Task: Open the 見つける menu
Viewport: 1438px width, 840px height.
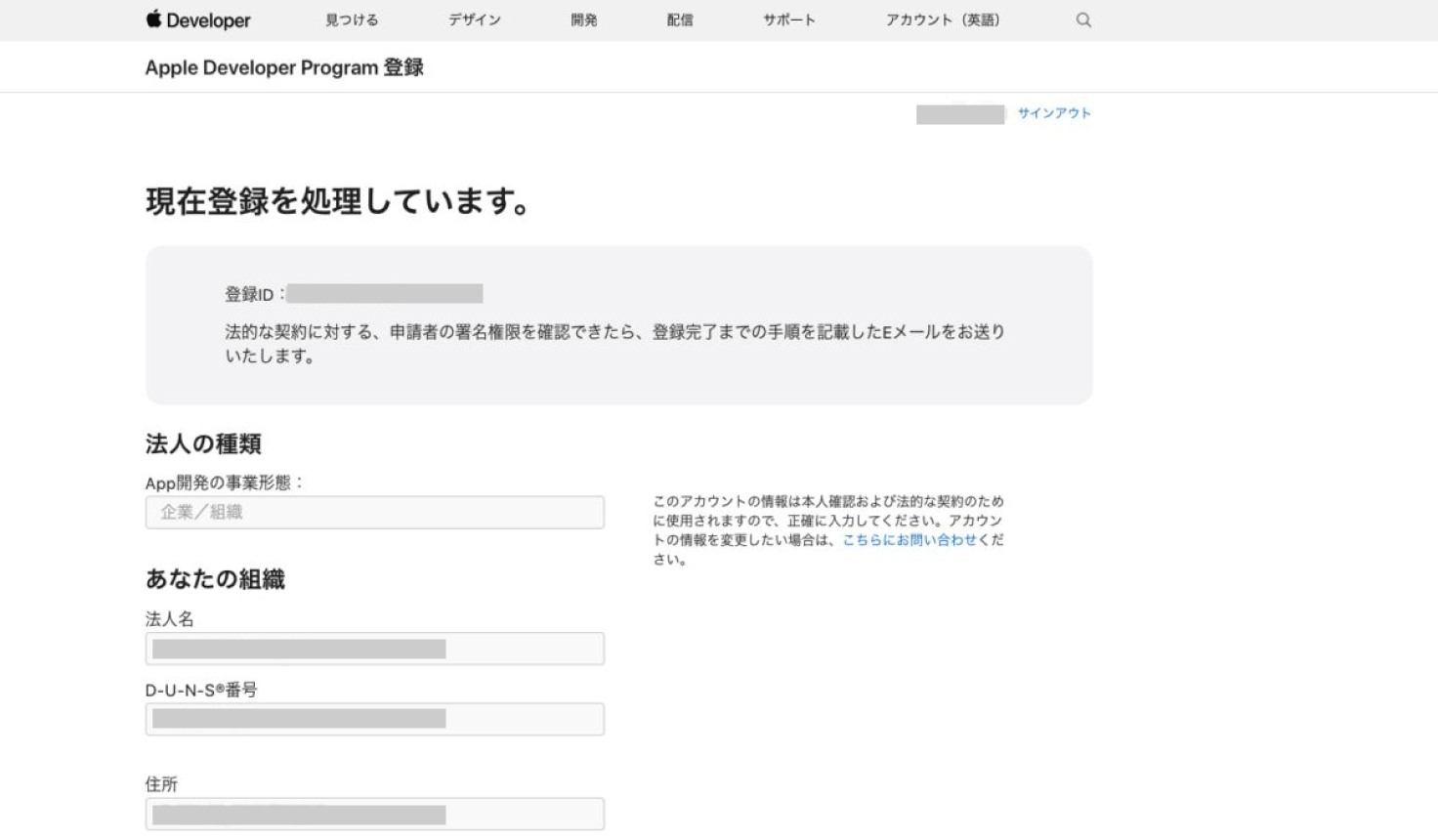Action: click(x=352, y=20)
